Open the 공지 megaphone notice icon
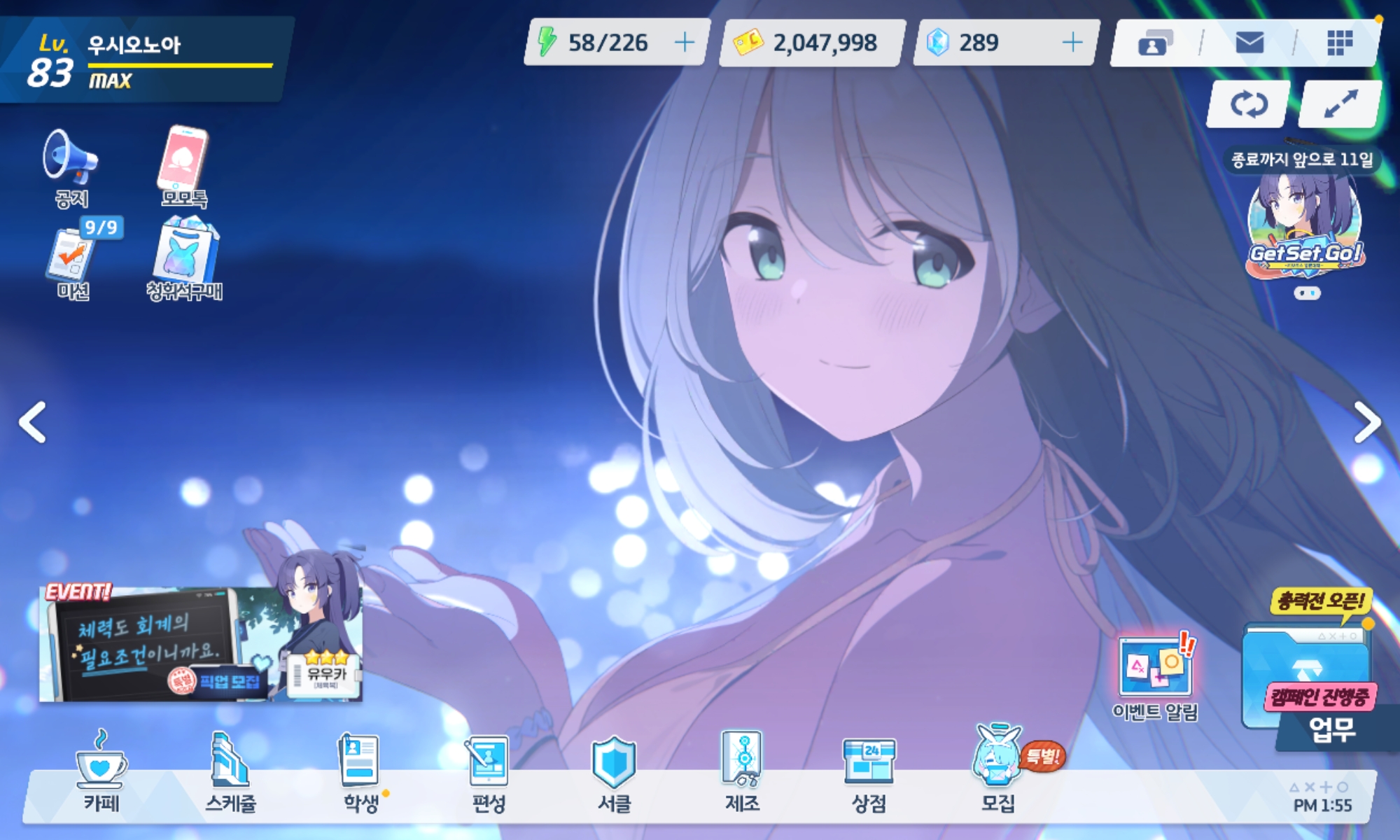1400x840 pixels. 71,167
